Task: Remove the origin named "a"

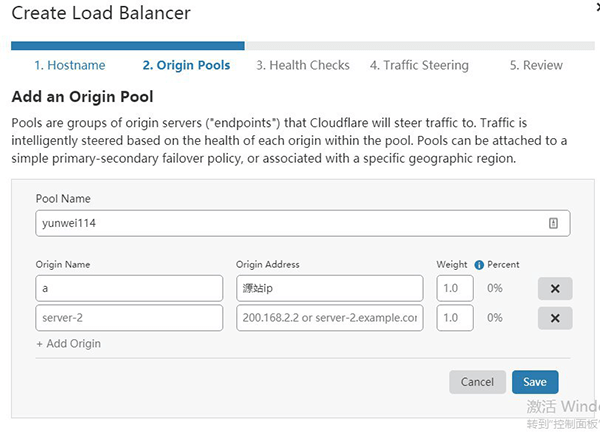Action: click(x=555, y=289)
